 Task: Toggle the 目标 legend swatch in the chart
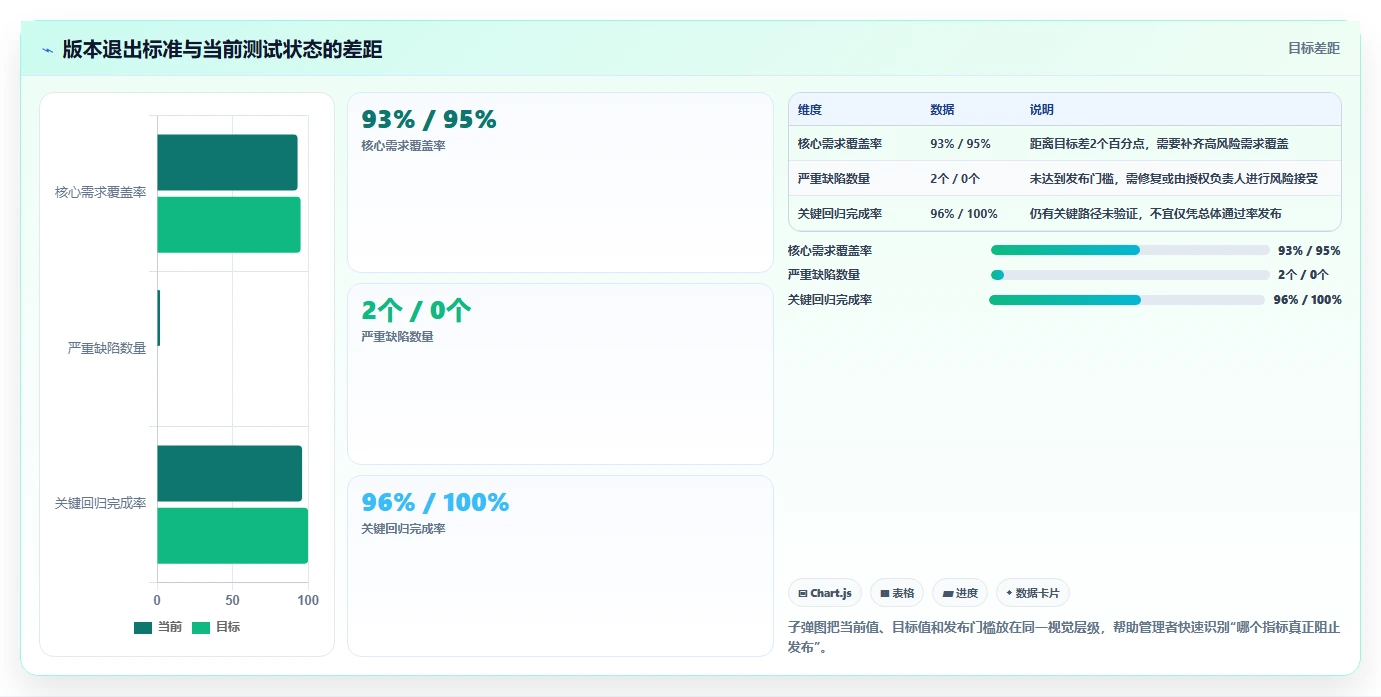201,628
